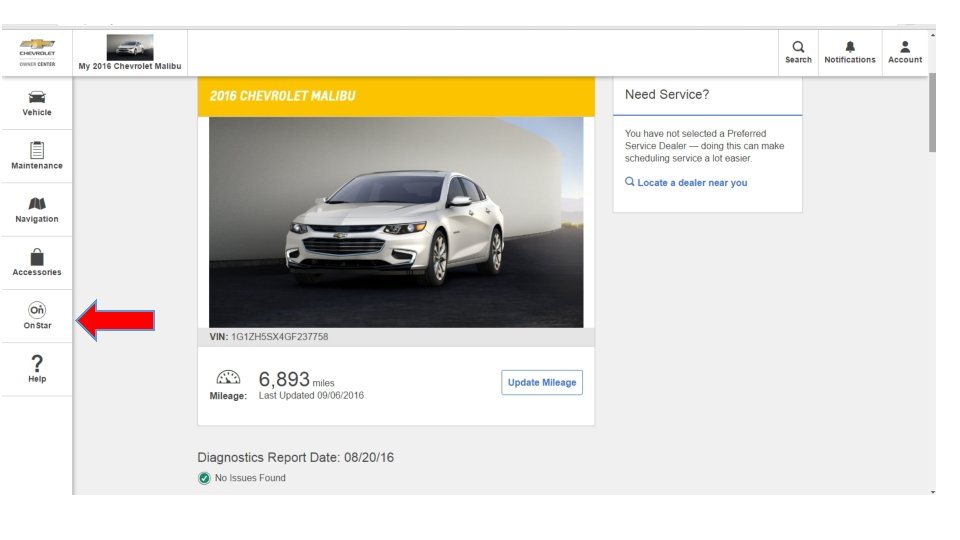Click Locate a dealer near you link
The width and height of the screenshot is (960, 540).
coord(686,182)
